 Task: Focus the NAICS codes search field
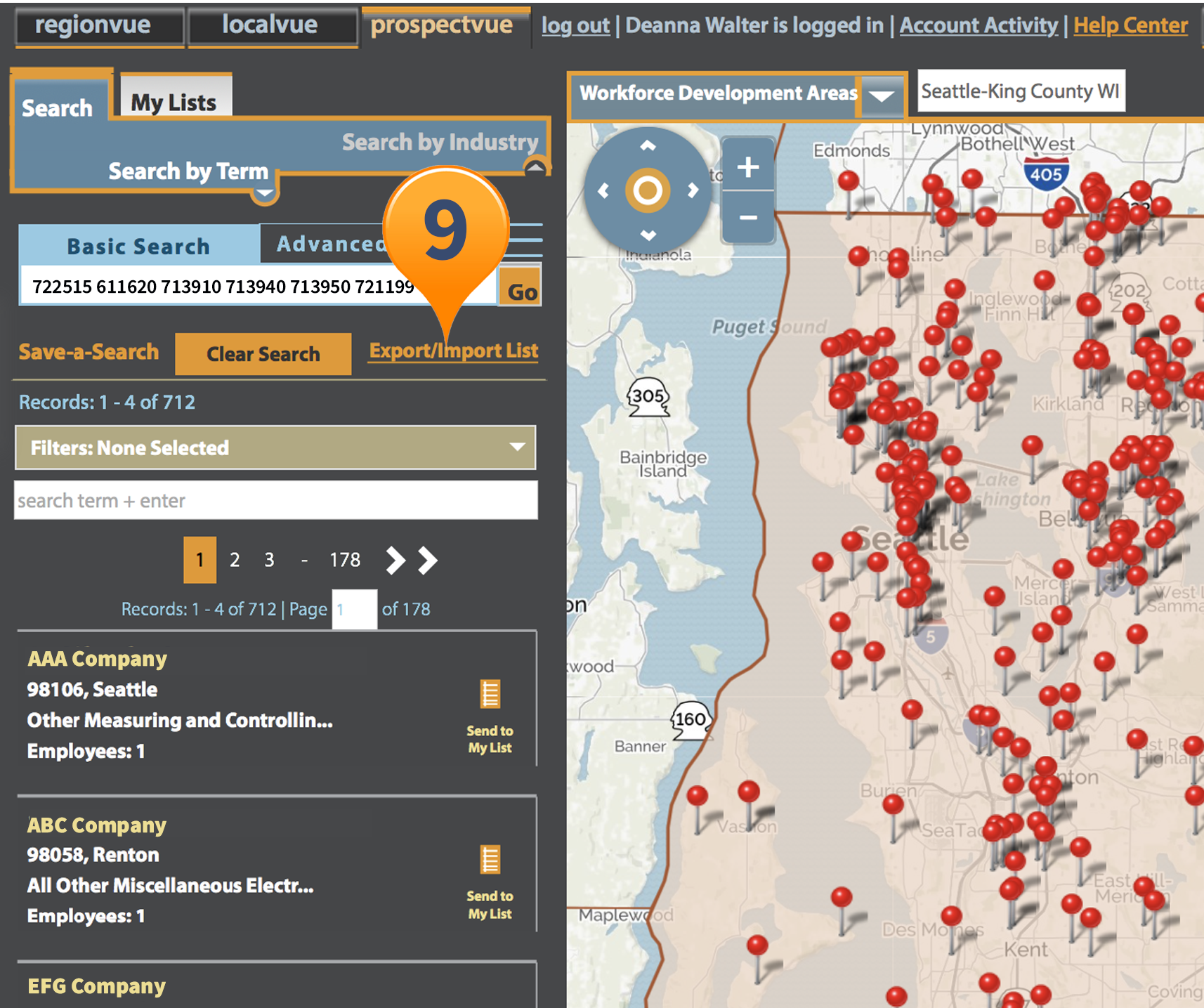(x=259, y=287)
